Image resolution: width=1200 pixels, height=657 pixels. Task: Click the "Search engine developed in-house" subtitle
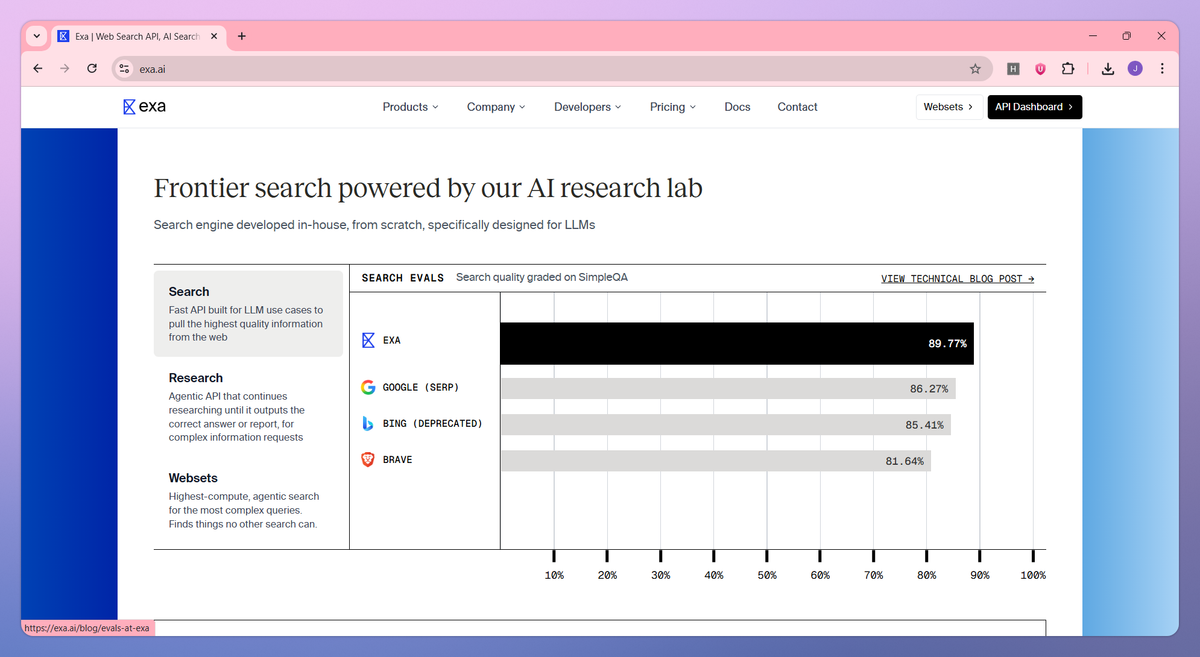374,225
